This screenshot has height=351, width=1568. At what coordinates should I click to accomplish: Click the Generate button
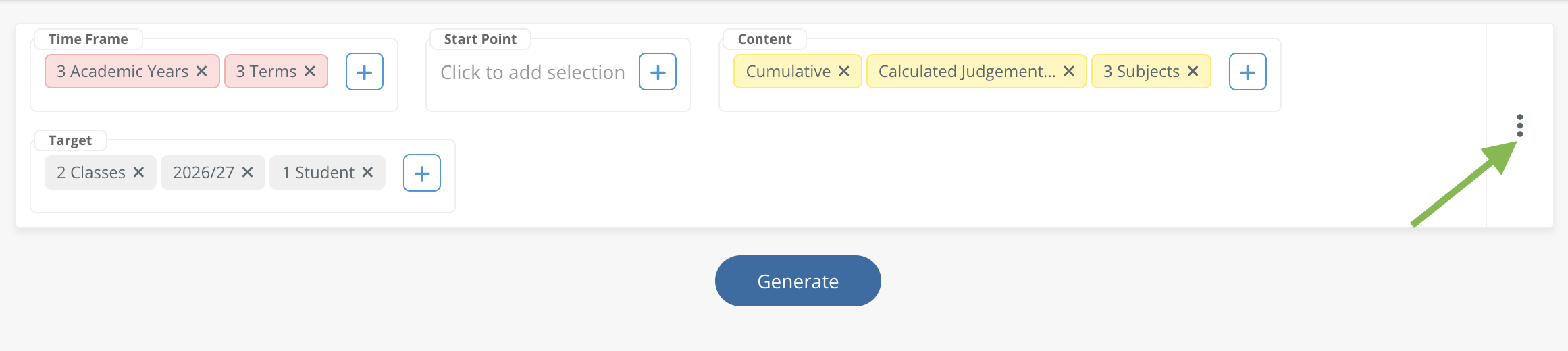pos(798,281)
